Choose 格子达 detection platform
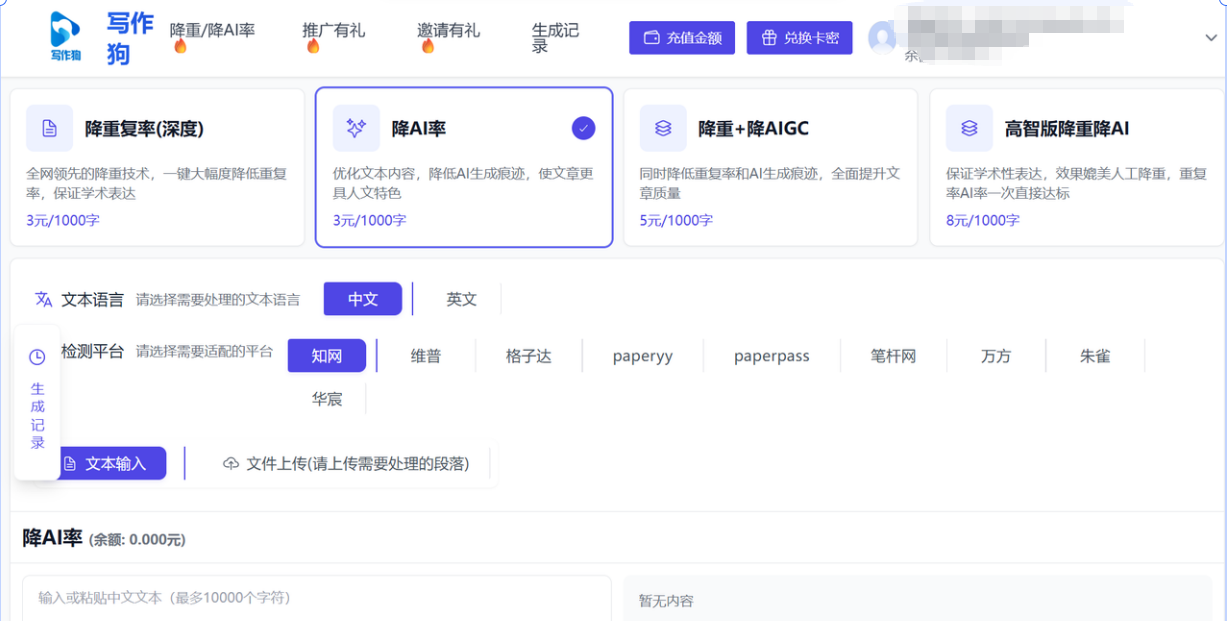Viewport: 1227px width, 621px height. (x=528, y=356)
